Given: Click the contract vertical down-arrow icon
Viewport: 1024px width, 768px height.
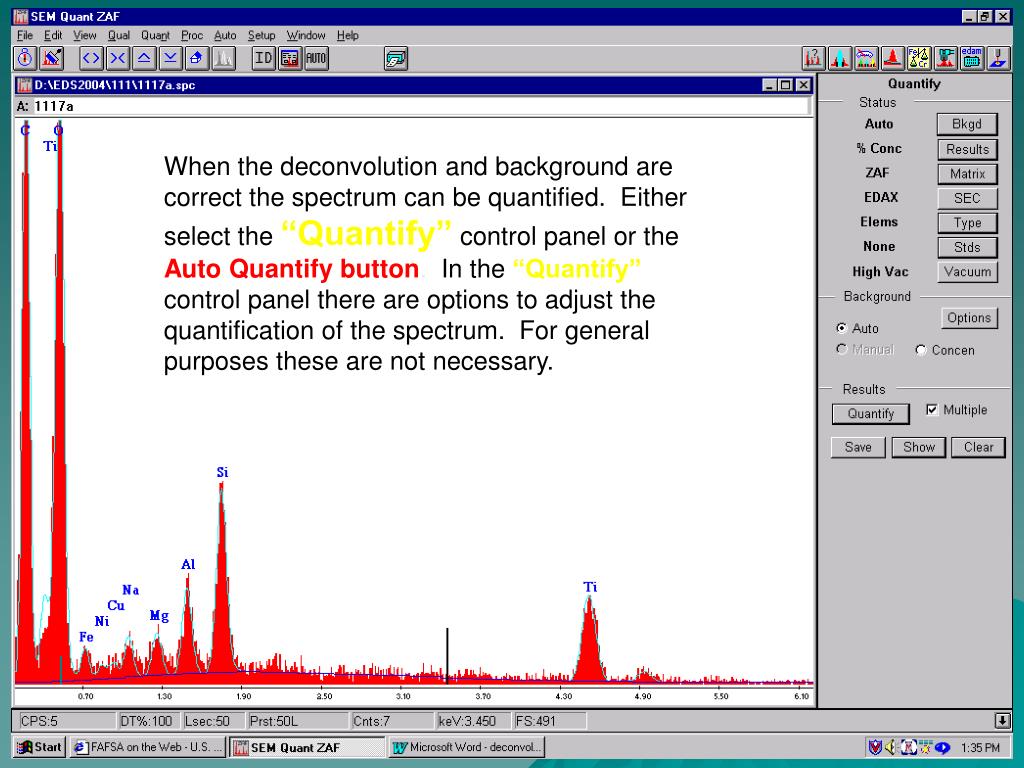Looking at the screenshot, I should pos(170,58).
